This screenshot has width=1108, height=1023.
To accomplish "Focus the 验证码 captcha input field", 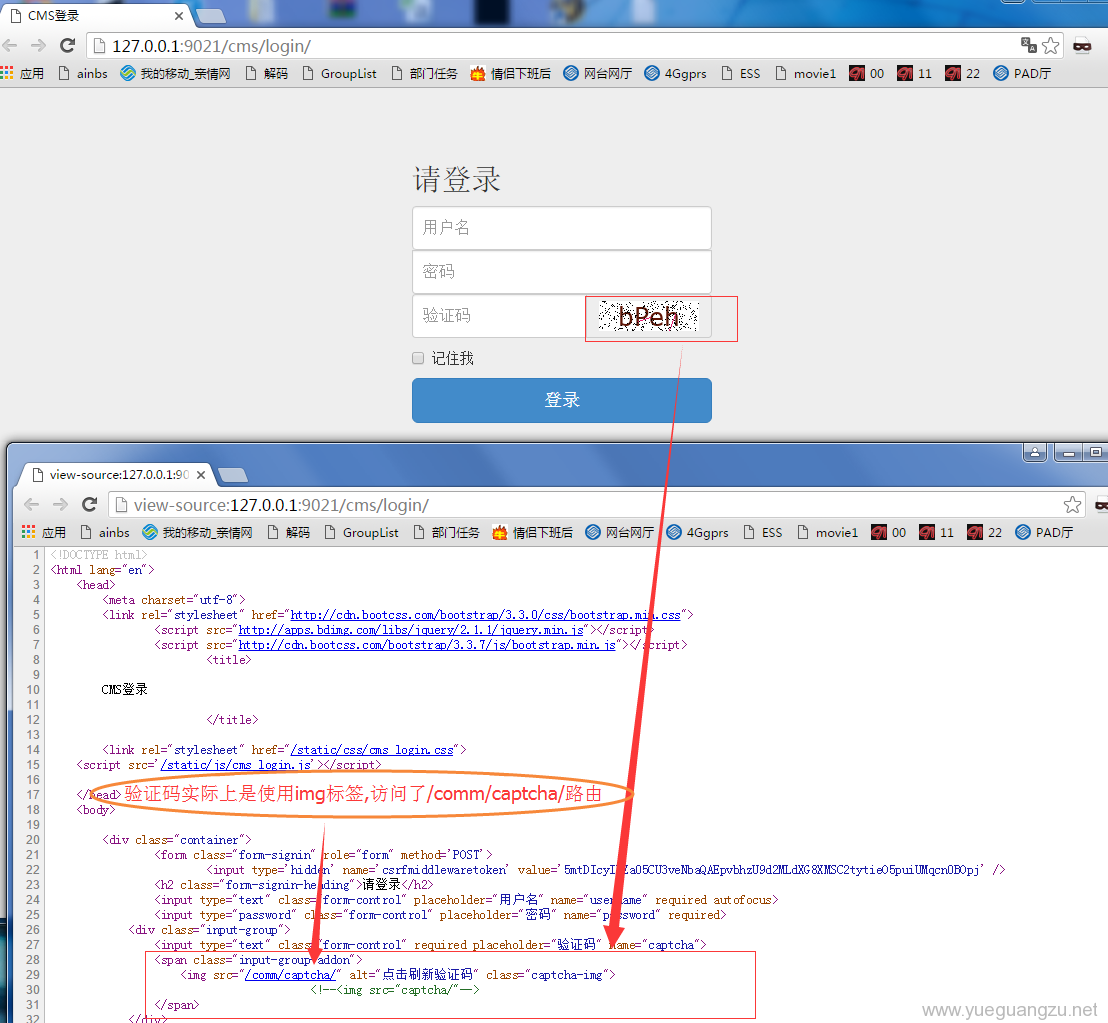I will click(499, 315).
